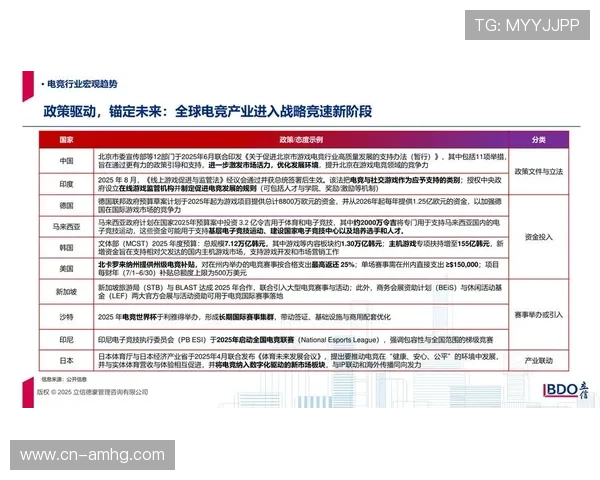Click the policy text starting 印尼电子竞技执行委员会
This screenshot has width=600, height=480.
click(295, 340)
